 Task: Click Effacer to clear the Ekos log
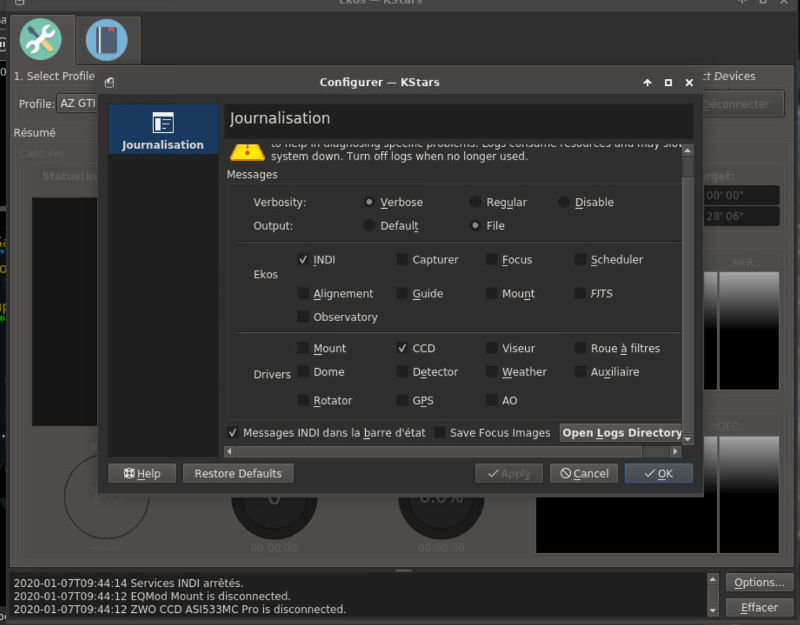[759, 608]
